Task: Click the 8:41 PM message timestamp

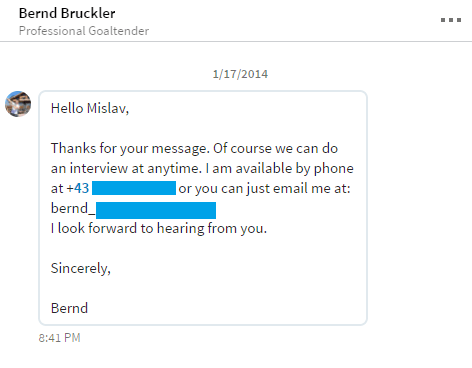Action: click(x=59, y=338)
